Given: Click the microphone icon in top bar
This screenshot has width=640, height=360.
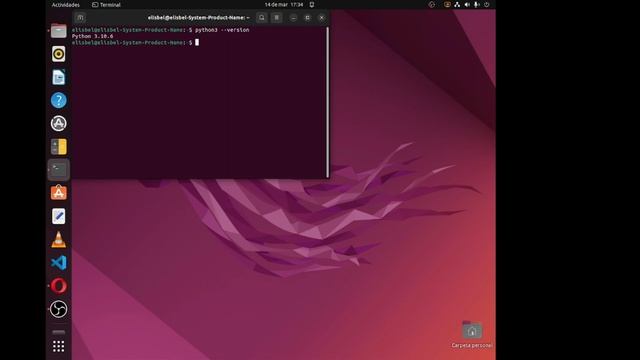Looking at the screenshot, I should tap(476, 5).
